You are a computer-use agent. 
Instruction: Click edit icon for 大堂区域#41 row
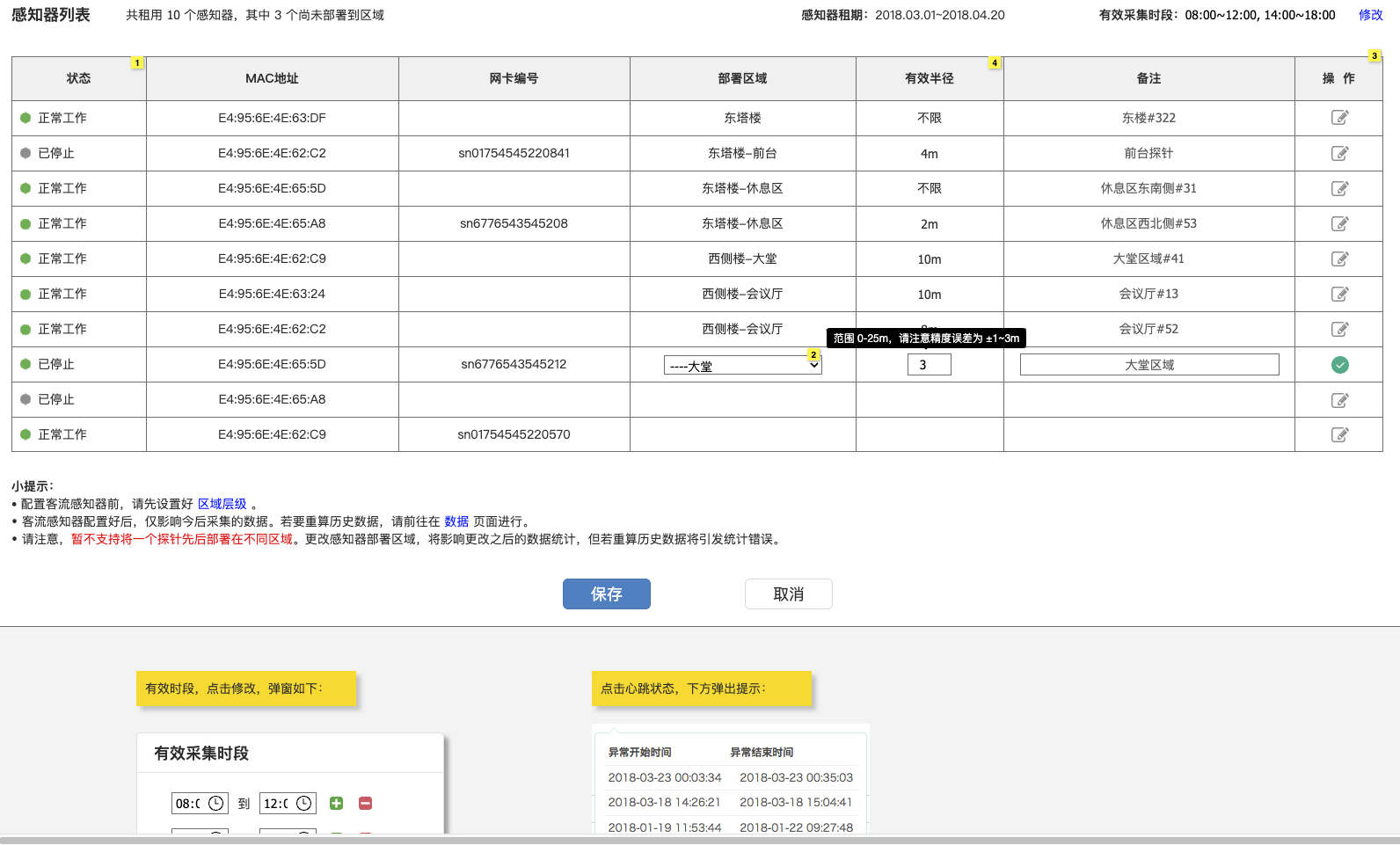click(1339, 259)
